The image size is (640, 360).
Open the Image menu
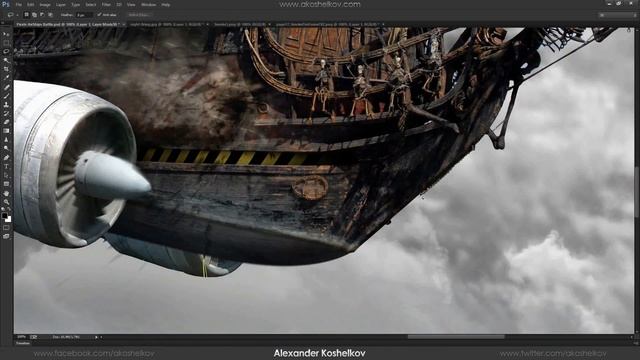[45, 4]
